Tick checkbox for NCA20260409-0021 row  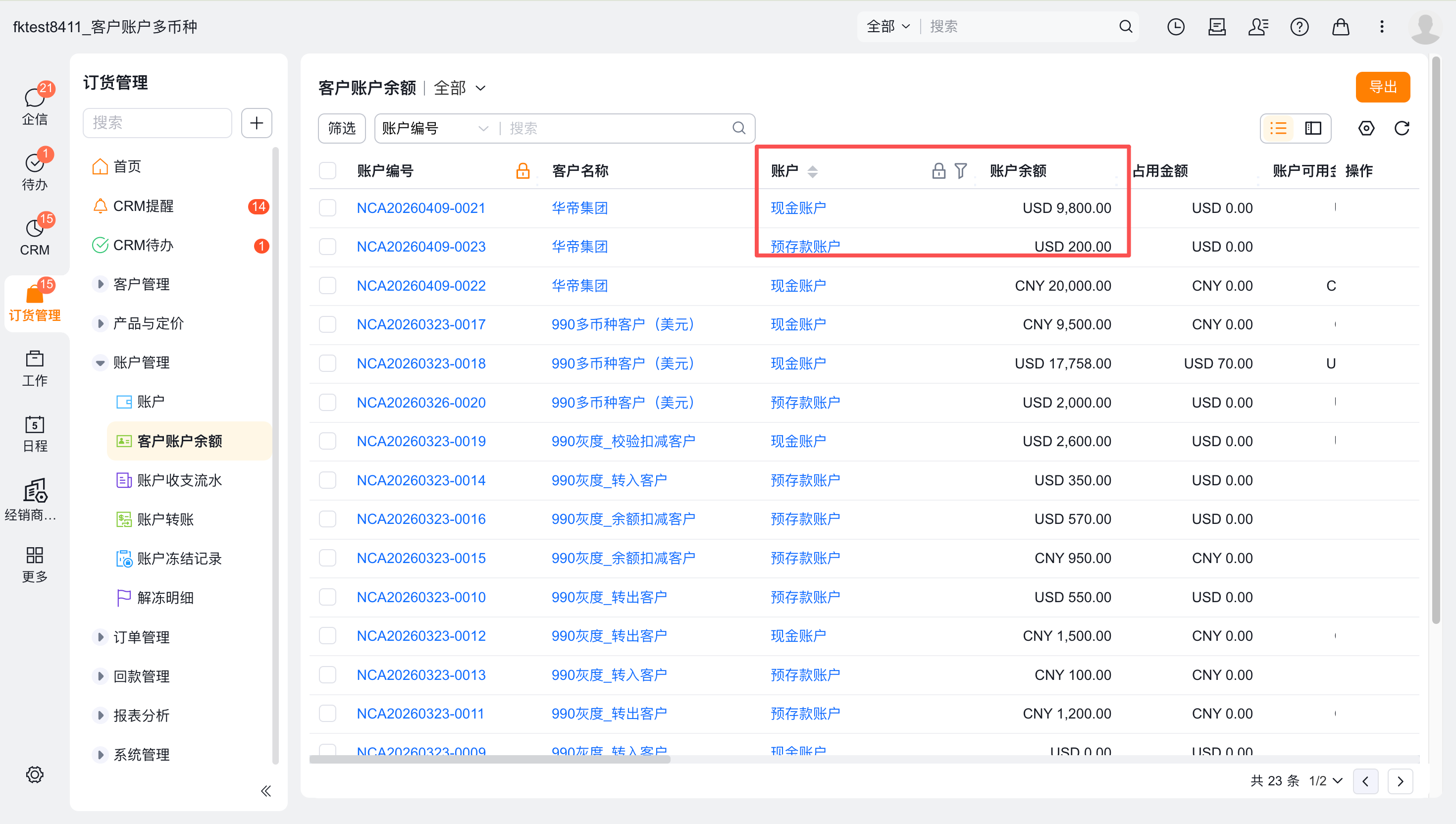(x=328, y=207)
